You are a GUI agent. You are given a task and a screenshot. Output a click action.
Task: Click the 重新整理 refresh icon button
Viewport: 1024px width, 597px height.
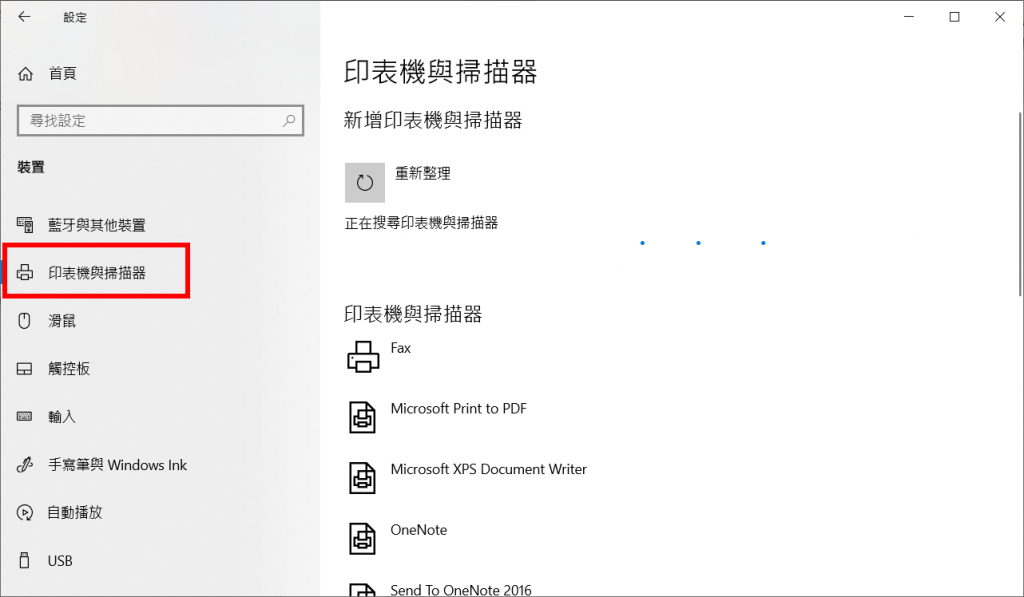[x=364, y=183]
